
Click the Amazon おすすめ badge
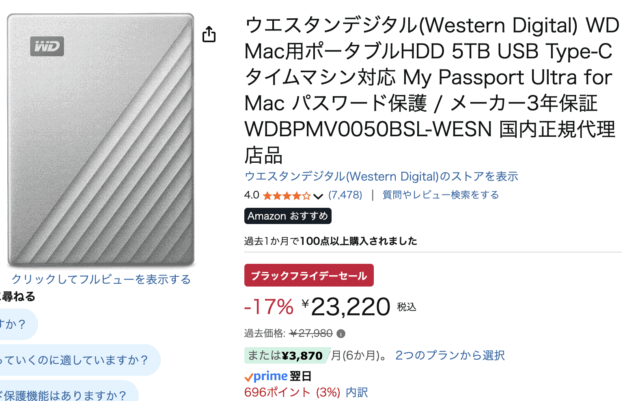click(x=287, y=216)
